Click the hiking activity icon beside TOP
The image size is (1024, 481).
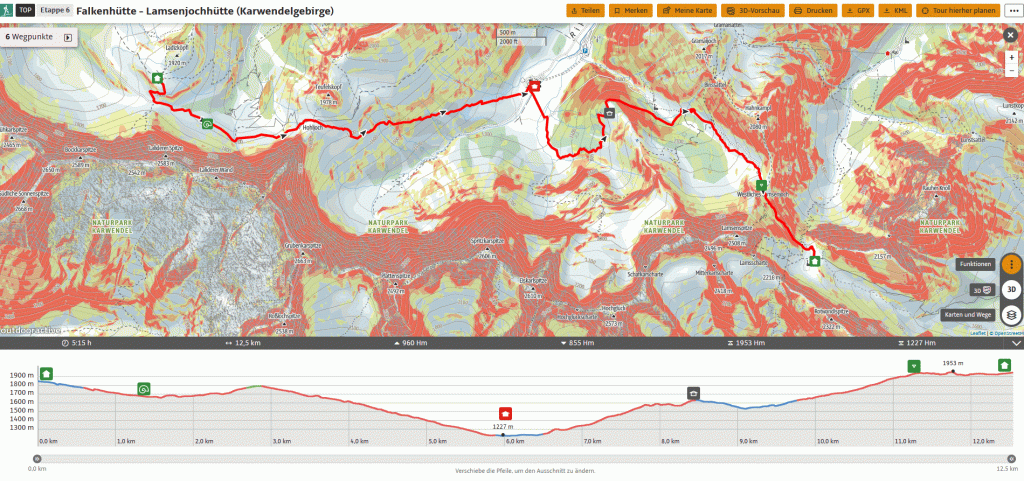[x=9, y=10]
